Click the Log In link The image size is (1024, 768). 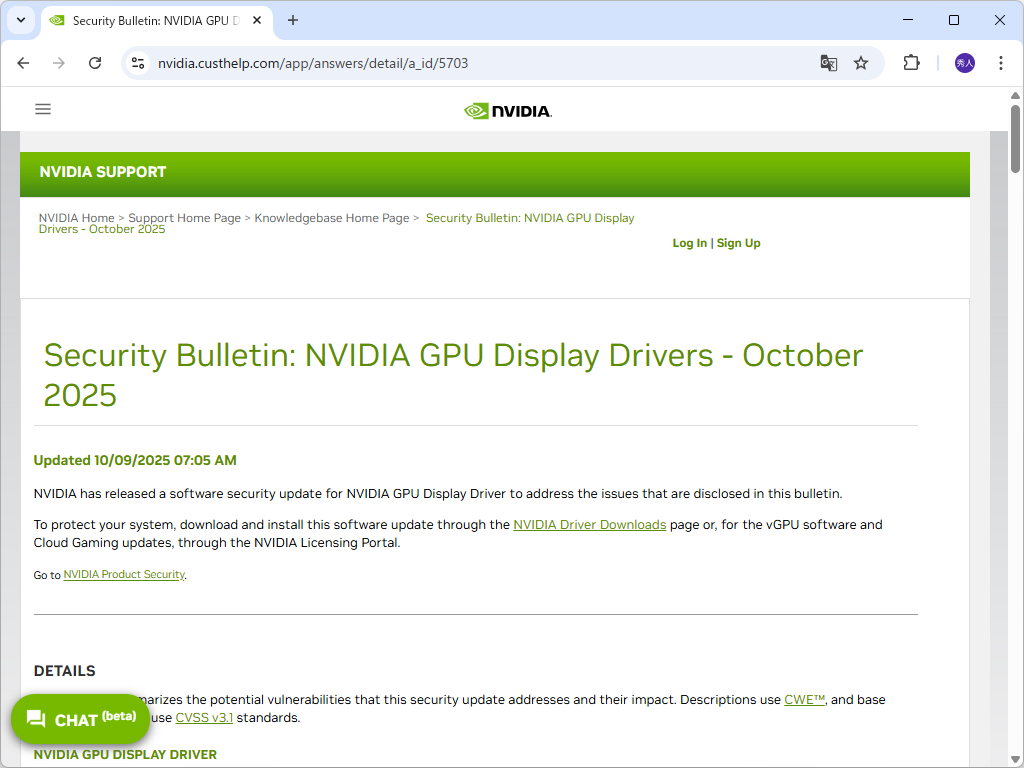(x=690, y=243)
